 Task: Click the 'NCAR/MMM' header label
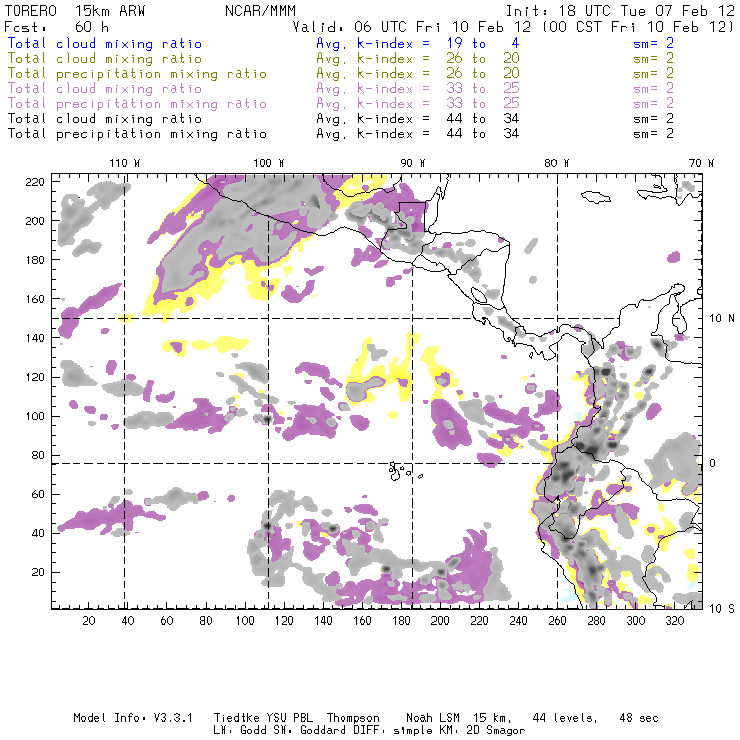[x=260, y=10]
